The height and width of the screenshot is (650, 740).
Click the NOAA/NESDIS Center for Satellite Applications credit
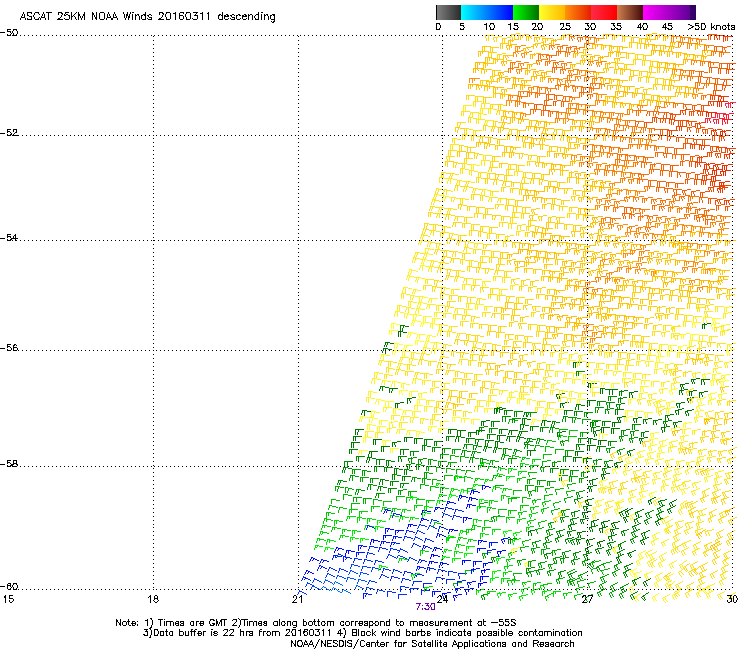tap(432, 644)
